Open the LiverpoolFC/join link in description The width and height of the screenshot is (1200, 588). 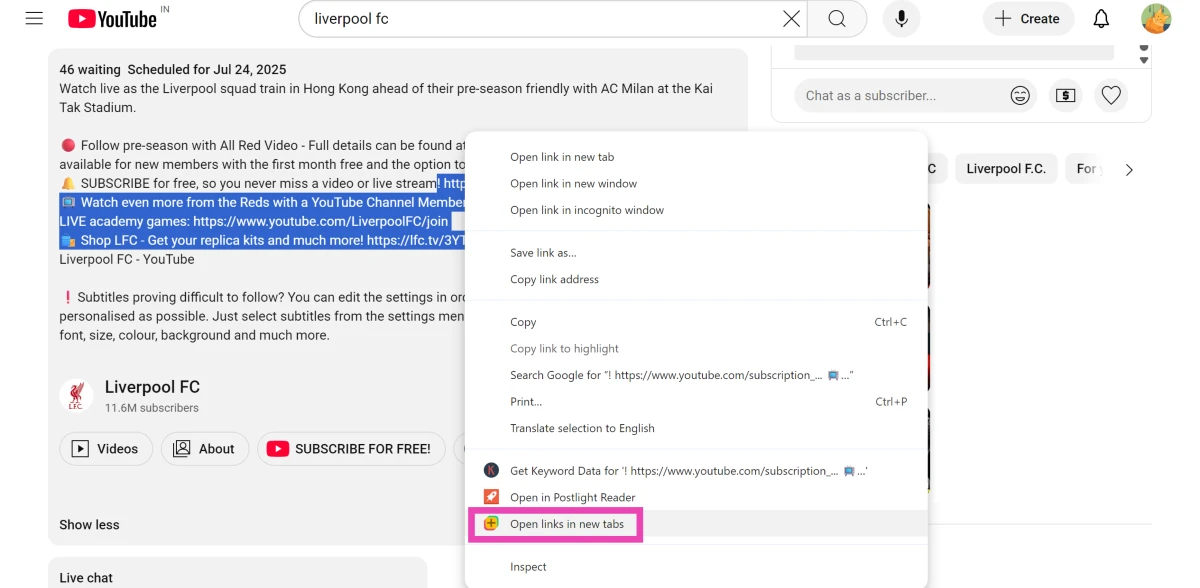[321, 221]
